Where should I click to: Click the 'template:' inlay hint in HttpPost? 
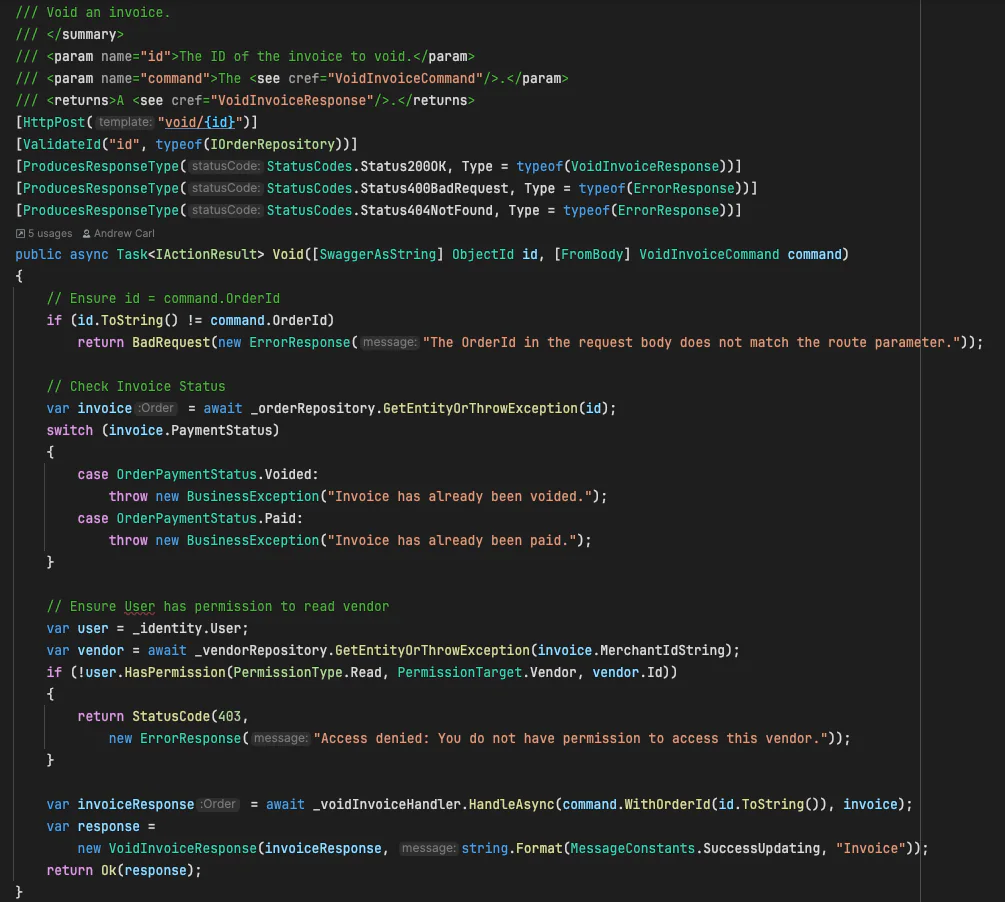click(x=126, y=122)
